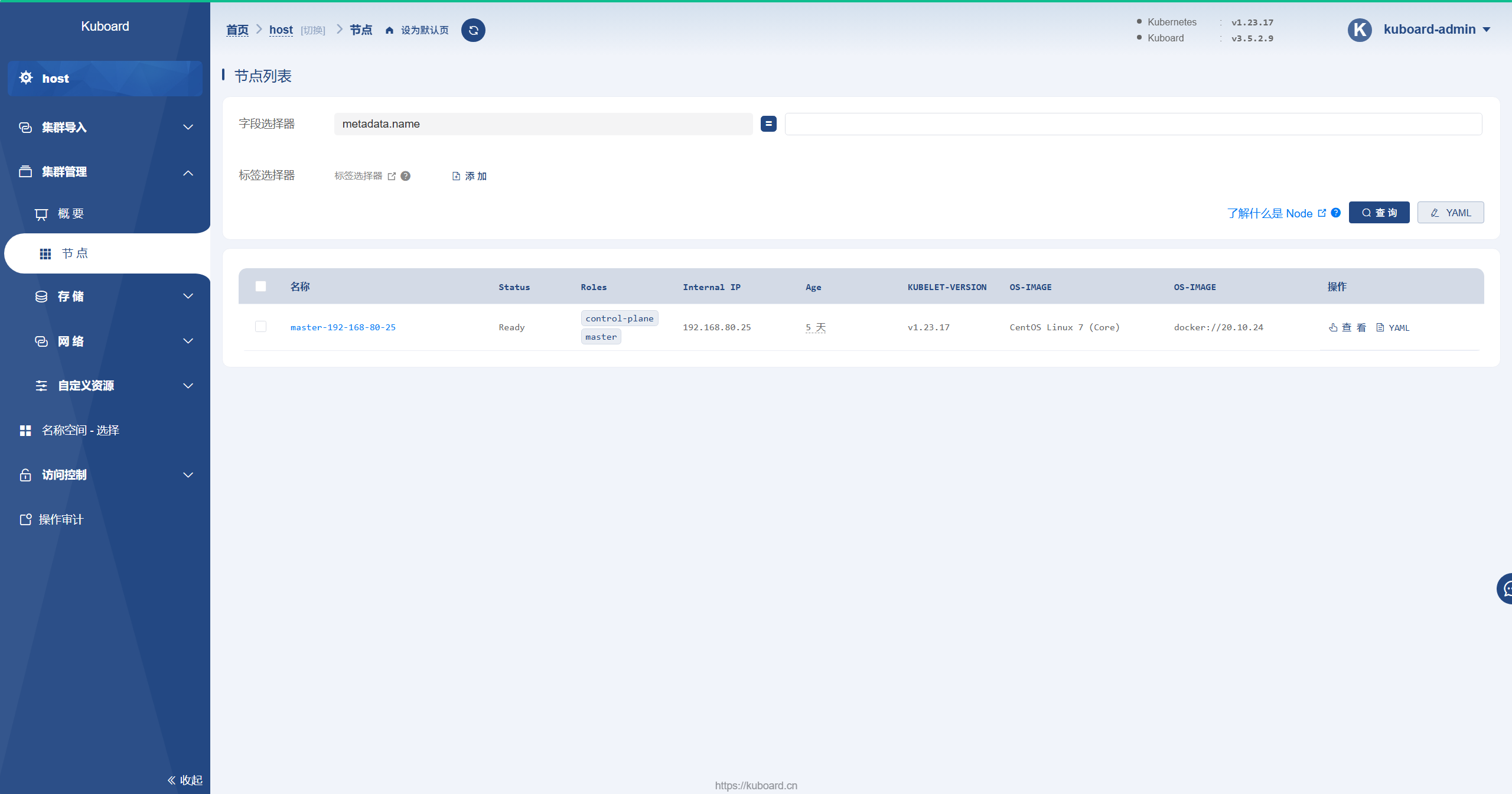
Task: Click the circular refresh icon in breadcrumb bar
Action: pyautogui.click(x=473, y=30)
